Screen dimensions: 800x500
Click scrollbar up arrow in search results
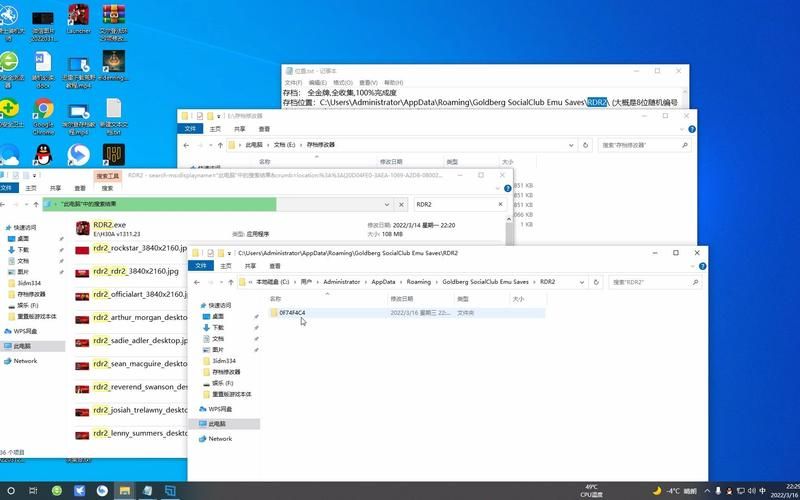509,220
